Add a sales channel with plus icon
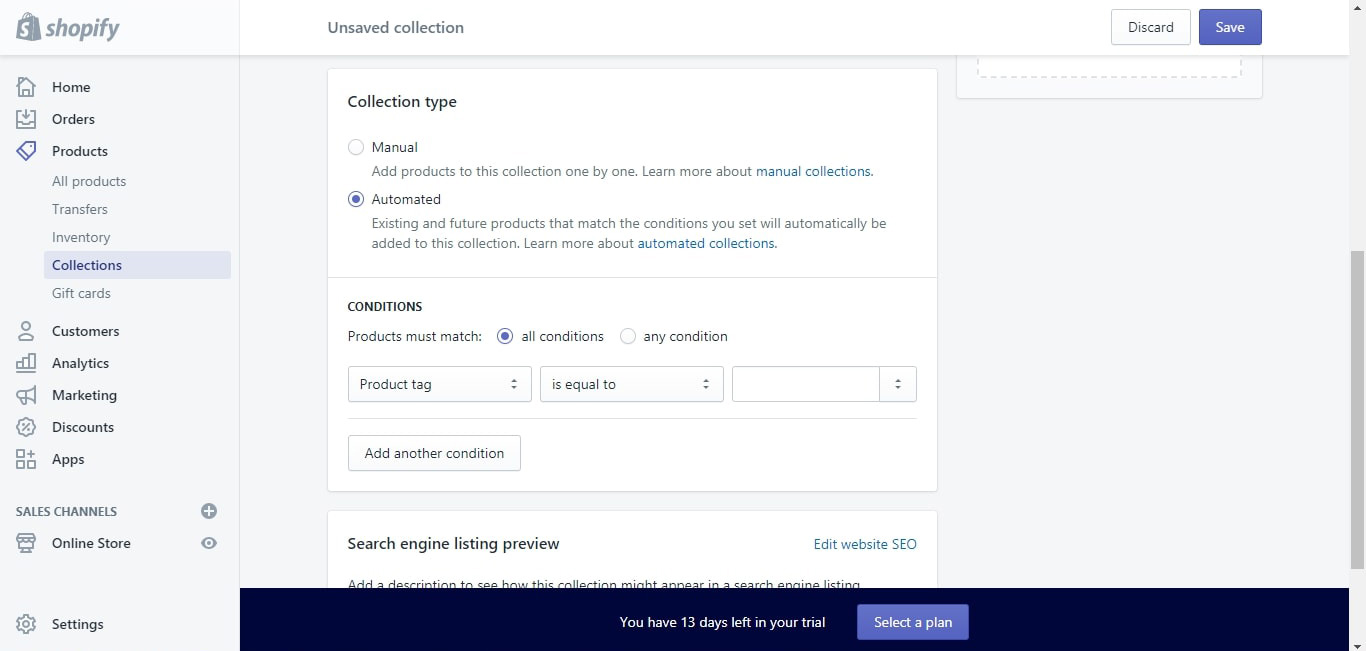Image resolution: width=1366 pixels, height=651 pixels. 209,511
